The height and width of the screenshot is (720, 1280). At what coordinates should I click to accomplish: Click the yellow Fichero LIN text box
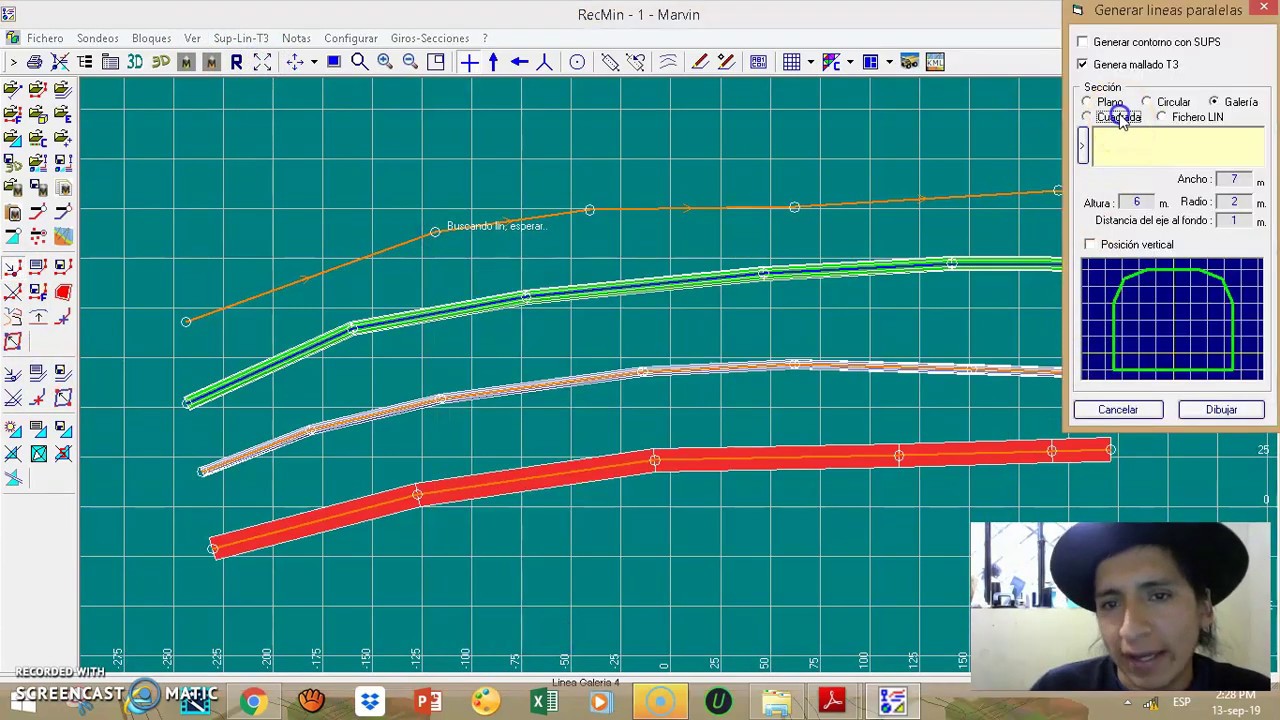[x=1178, y=147]
